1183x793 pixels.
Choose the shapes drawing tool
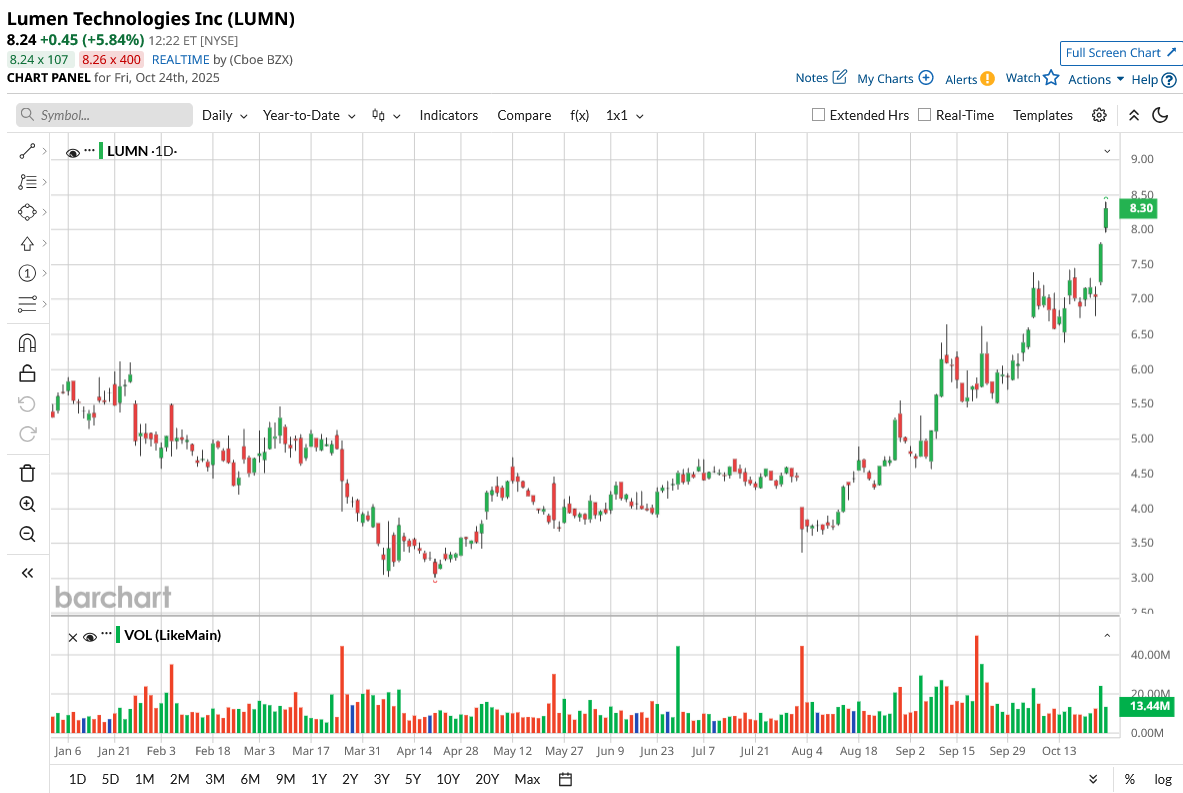(x=27, y=212)
